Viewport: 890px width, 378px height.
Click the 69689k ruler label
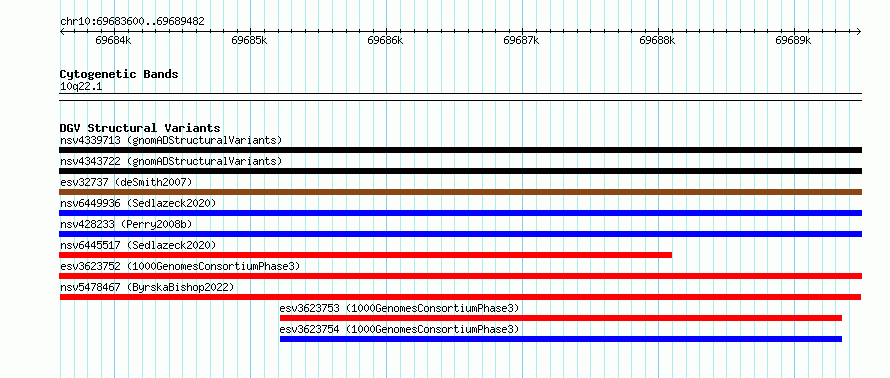(x=794, y=41)
